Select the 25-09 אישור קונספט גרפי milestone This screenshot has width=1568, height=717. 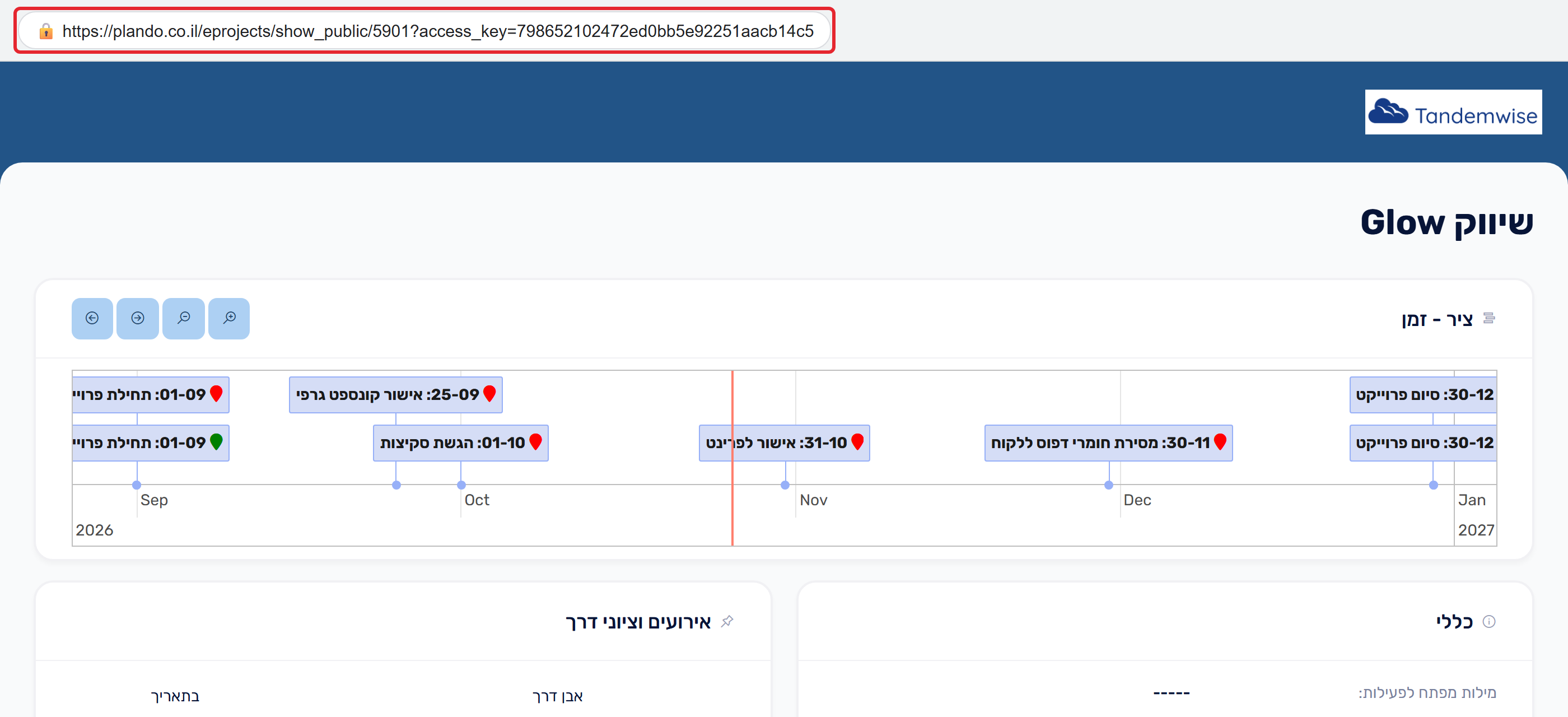click(x=396, y=395)
